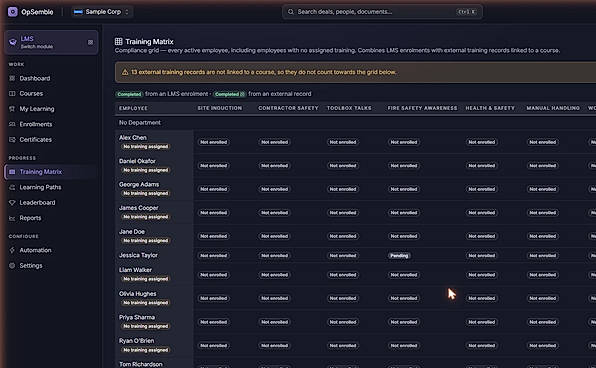Click Alex Chen's No training assigned tag
The height and width of the screenshot is (368, 596).
pyautogui.click(x=146, y=147)
